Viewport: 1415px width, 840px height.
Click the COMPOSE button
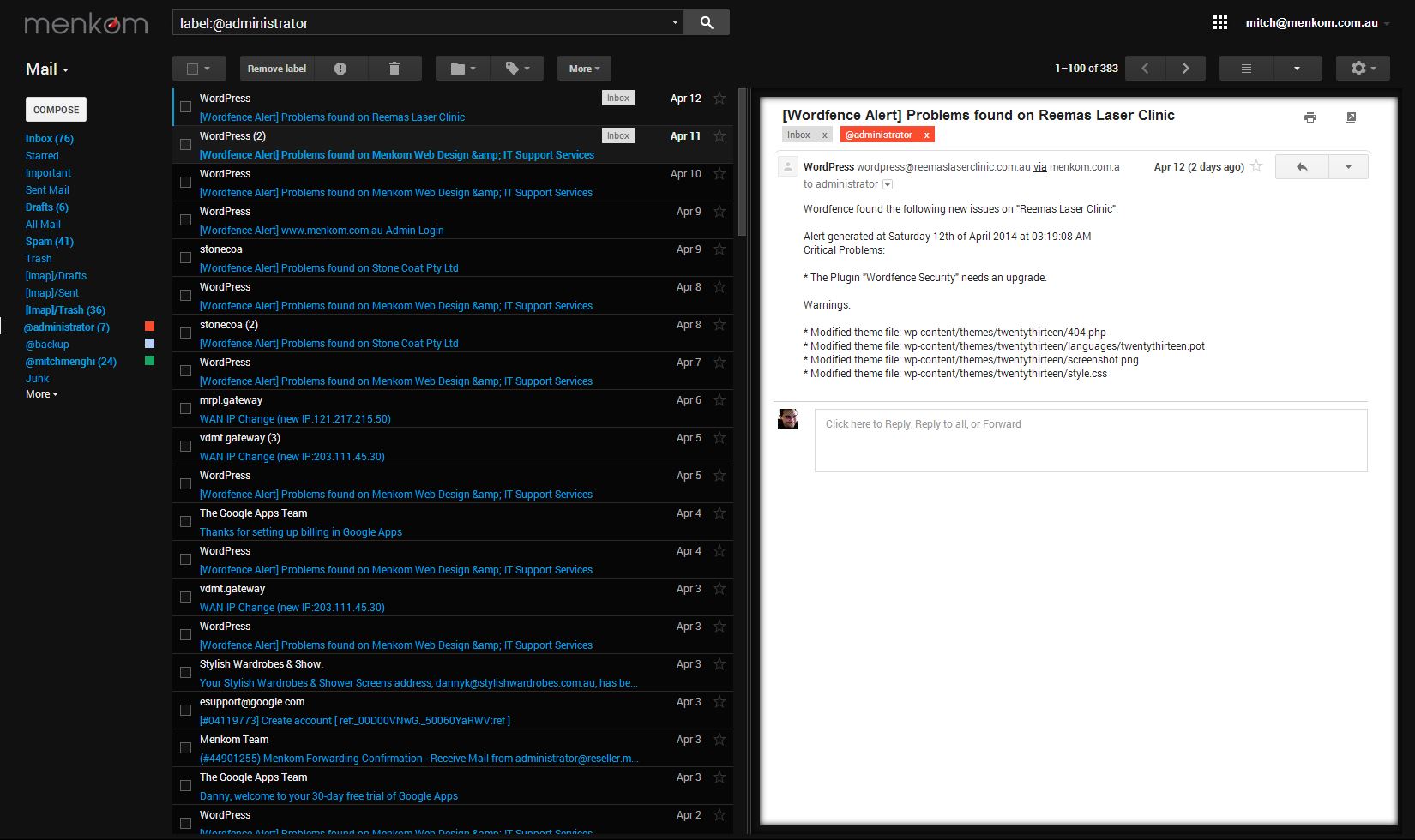(x=56, y=110)
